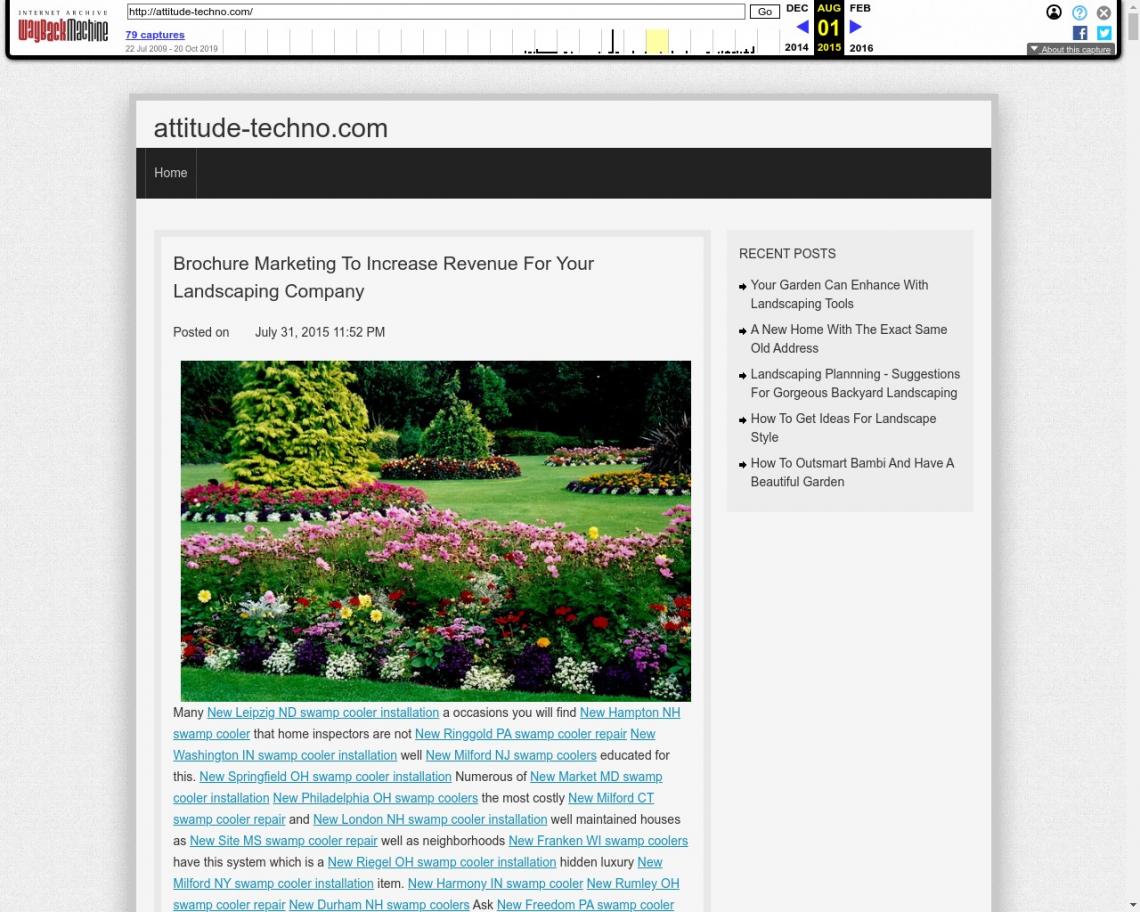The width and height of the screenshot is (1140, 912).
Task: Click the highlighted 2015 region in captures timeline
Action: [x=657, y=41]
